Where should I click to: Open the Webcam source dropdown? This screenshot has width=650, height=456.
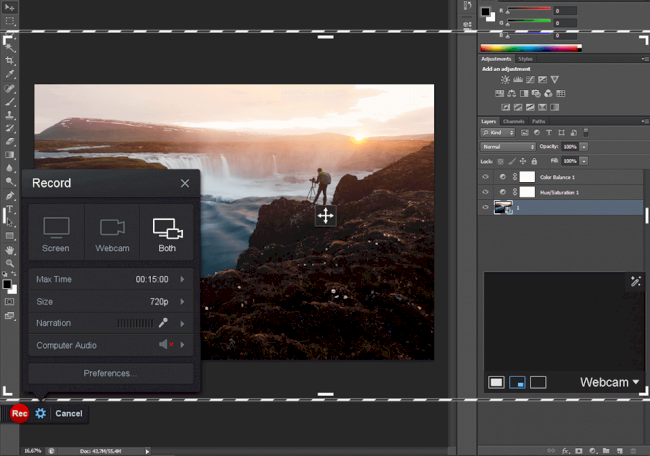610,382
